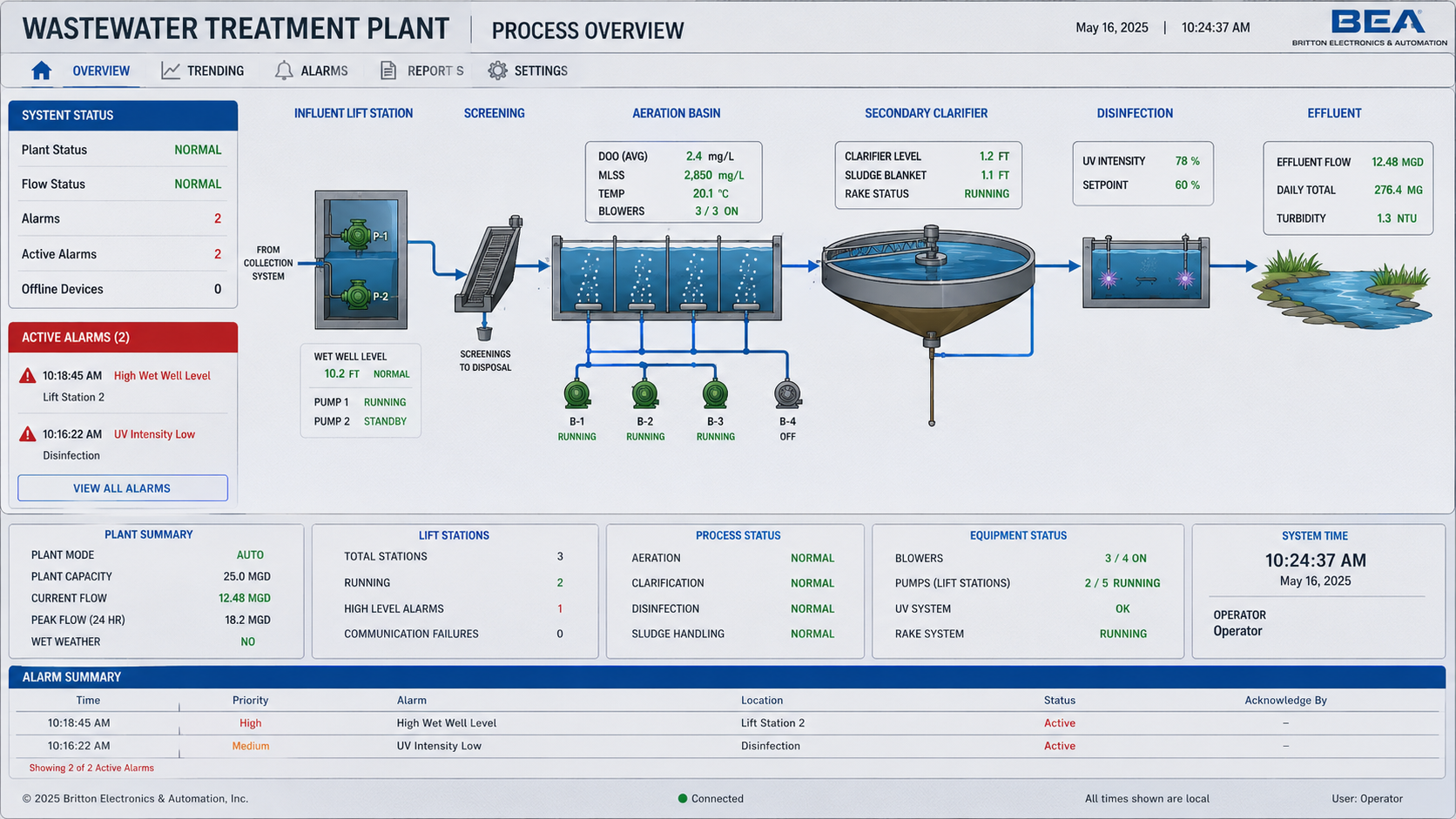1456x819 pixels.
Task: Click the Priority column header
Action: point(250,700)
